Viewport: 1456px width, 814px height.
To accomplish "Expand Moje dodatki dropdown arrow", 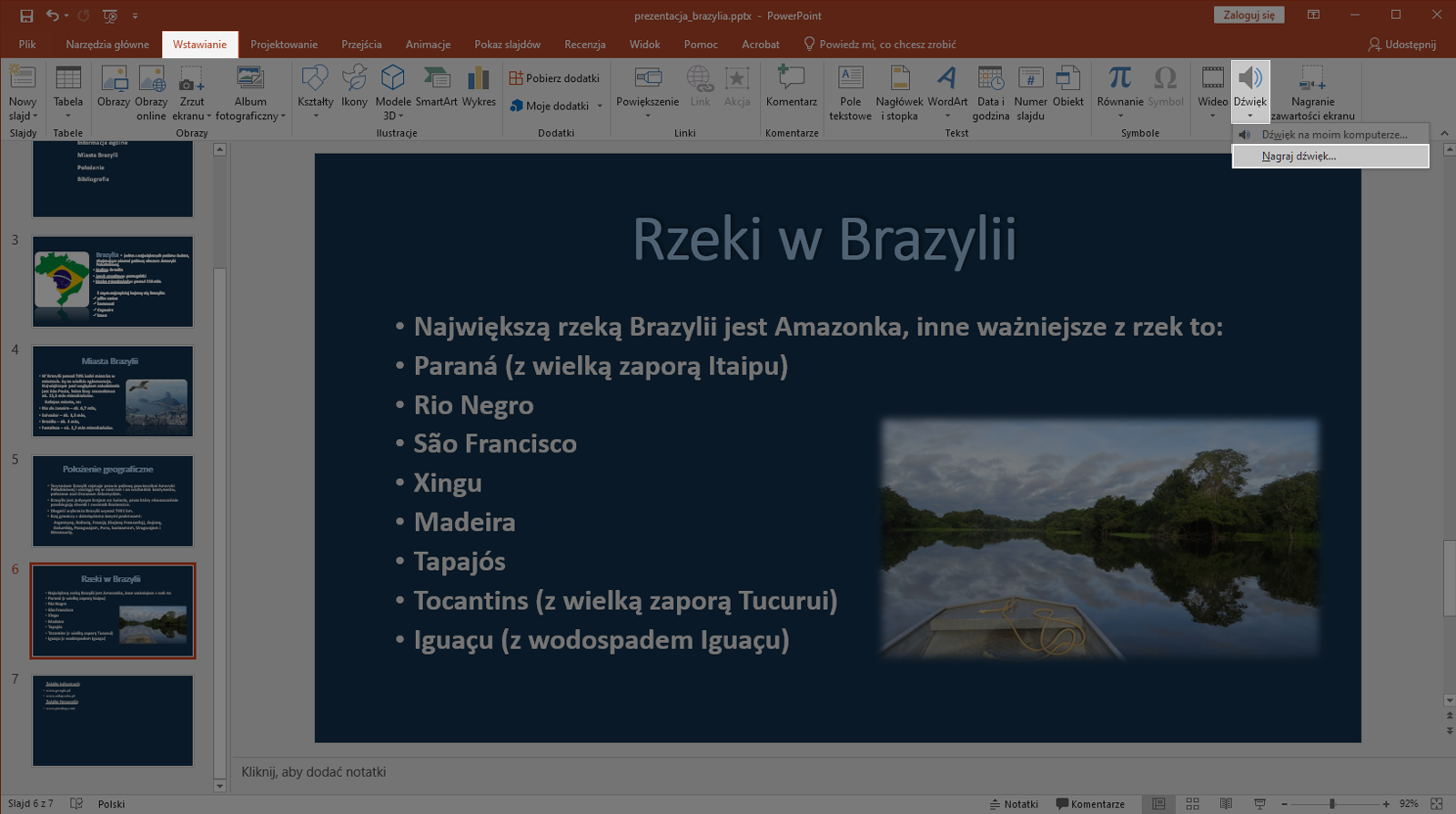I will click(x=600, y=107).
